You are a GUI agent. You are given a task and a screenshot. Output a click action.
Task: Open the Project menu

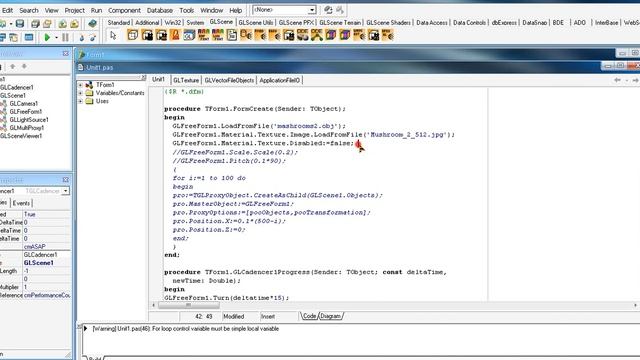tap(75, 10)
